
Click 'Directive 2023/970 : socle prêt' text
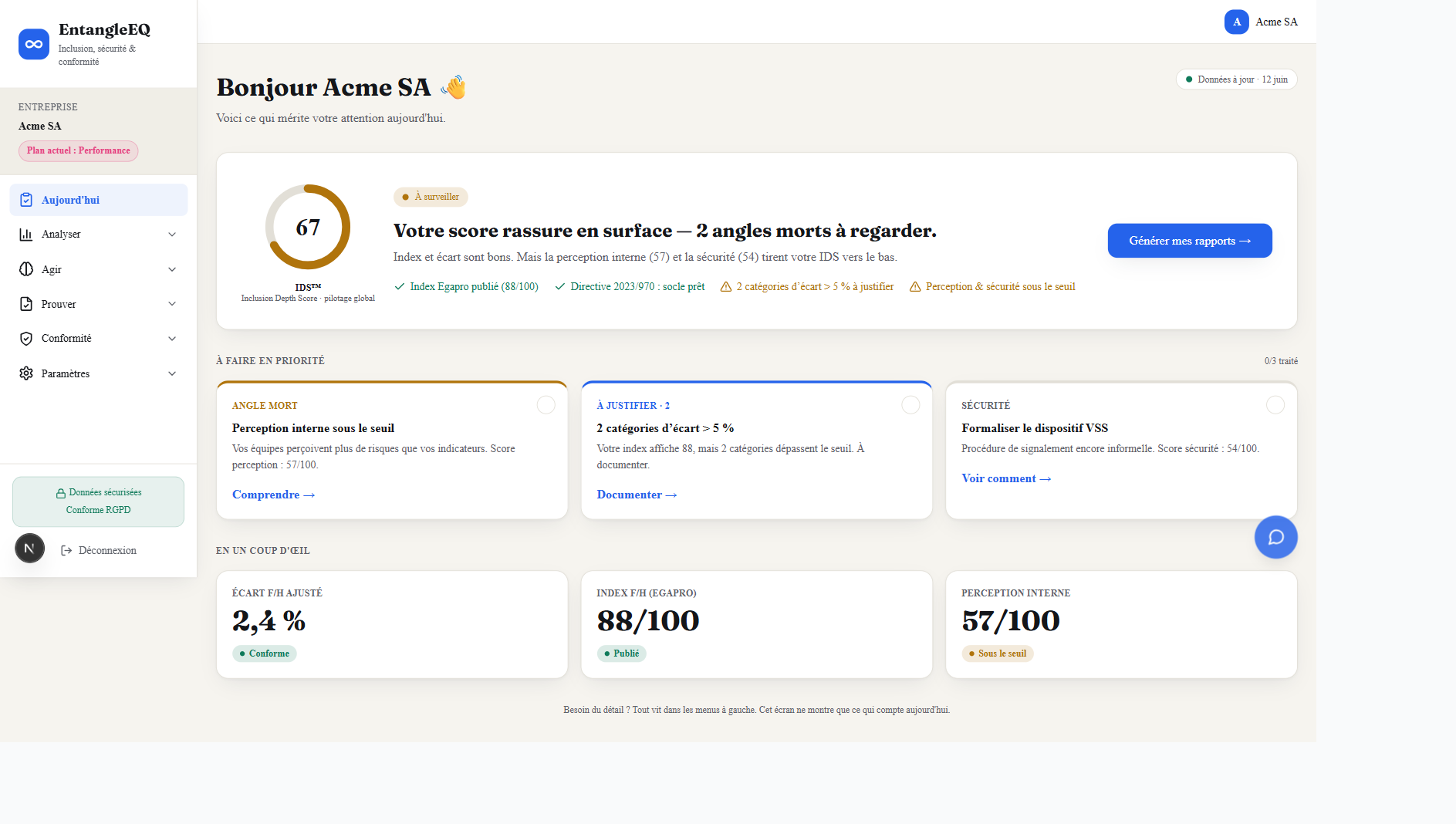[637, 287]
